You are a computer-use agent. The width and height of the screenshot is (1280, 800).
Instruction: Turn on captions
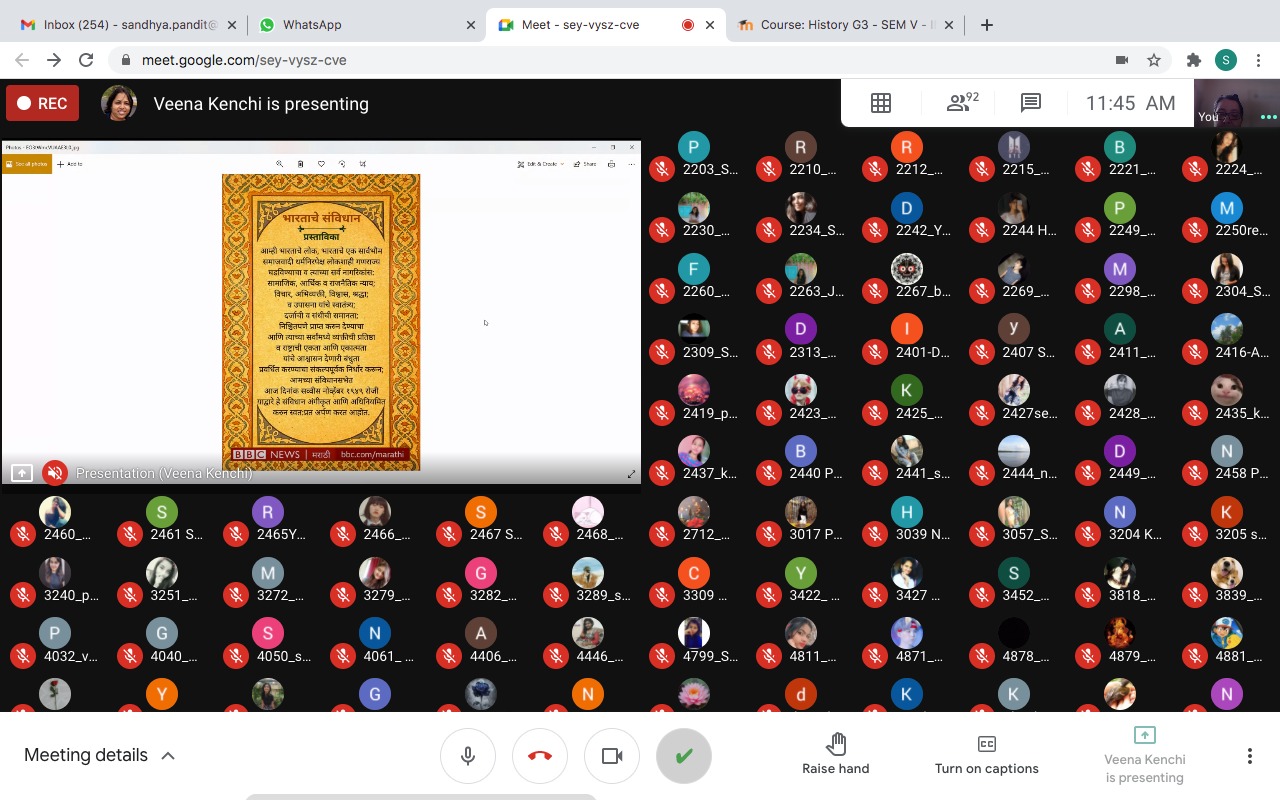[x=986, y=754]
